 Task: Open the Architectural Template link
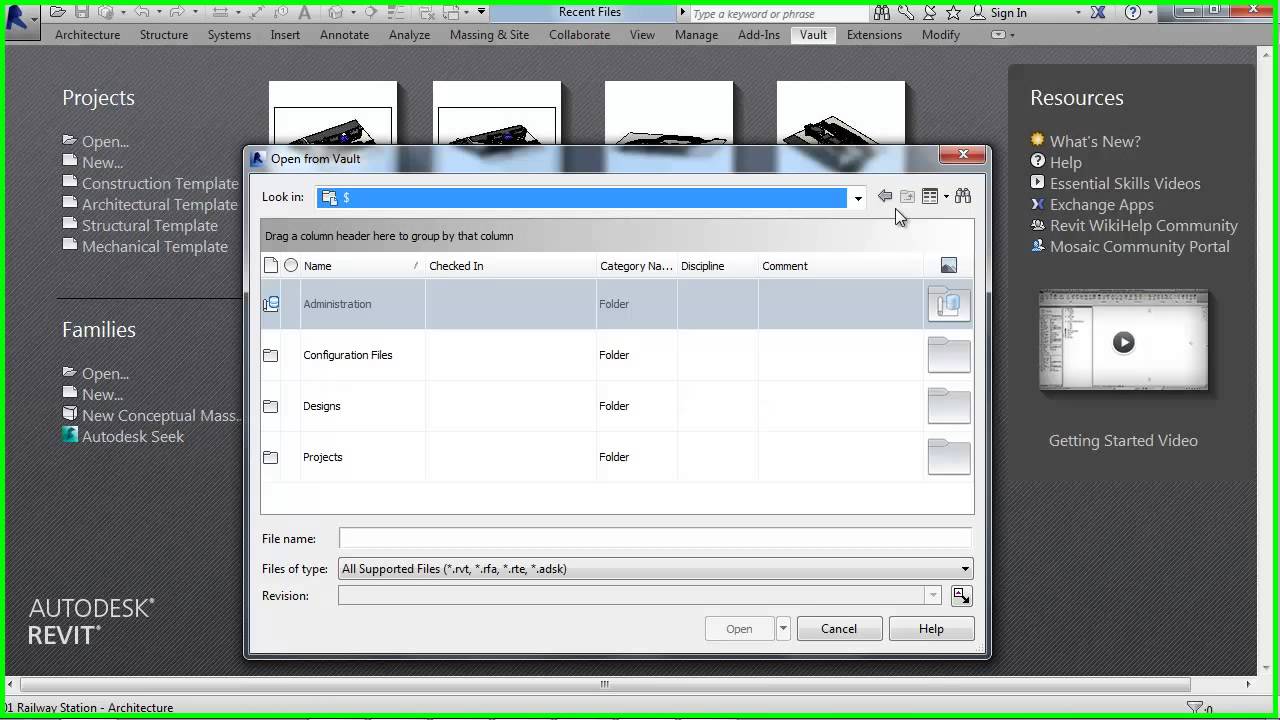coord(160,204)
